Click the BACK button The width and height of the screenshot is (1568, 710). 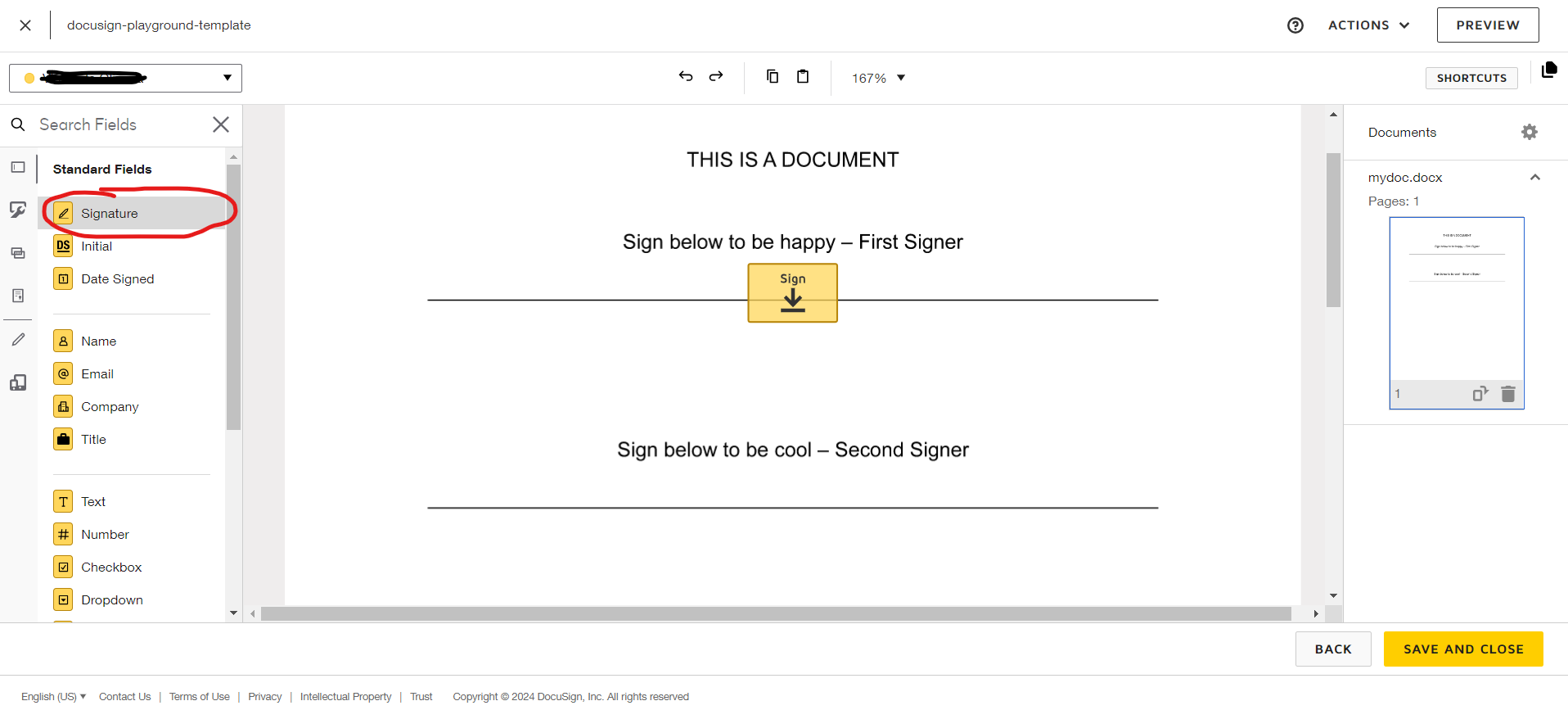[x=1333, y=649]
